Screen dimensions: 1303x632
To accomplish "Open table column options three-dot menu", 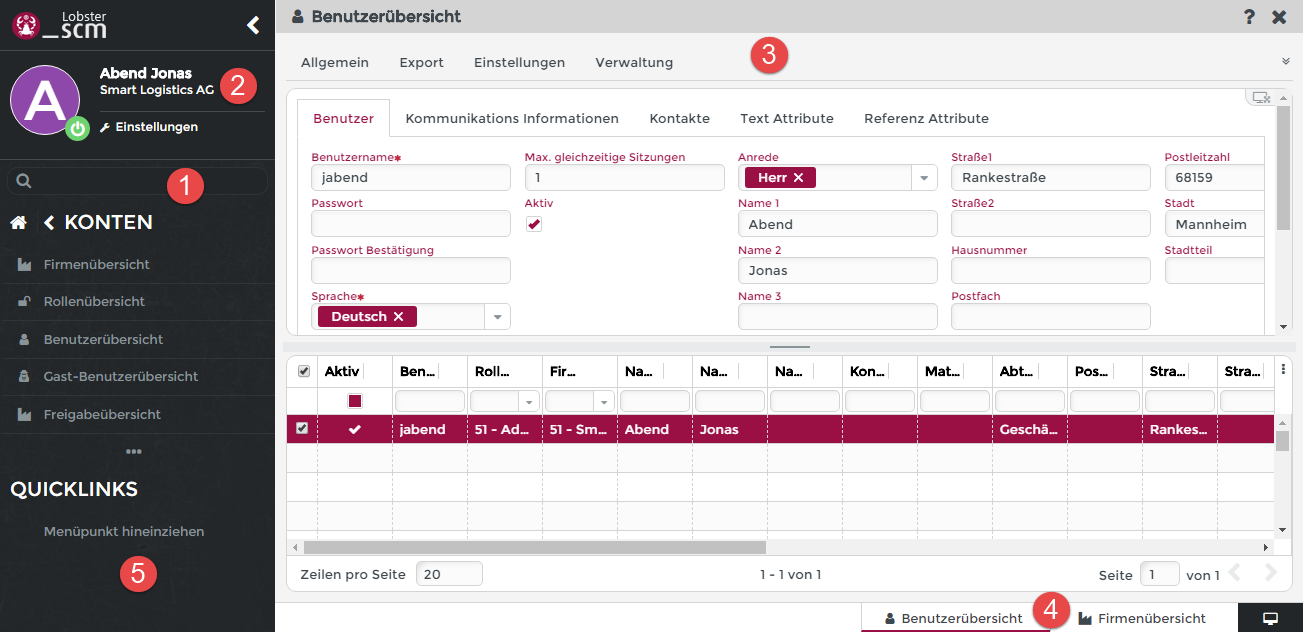I will (1283, 369).
